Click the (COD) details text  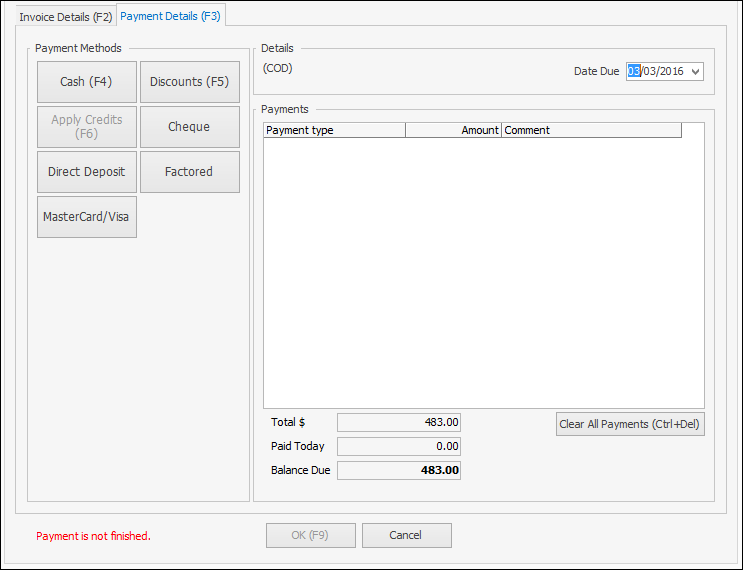tap(278, 68)
